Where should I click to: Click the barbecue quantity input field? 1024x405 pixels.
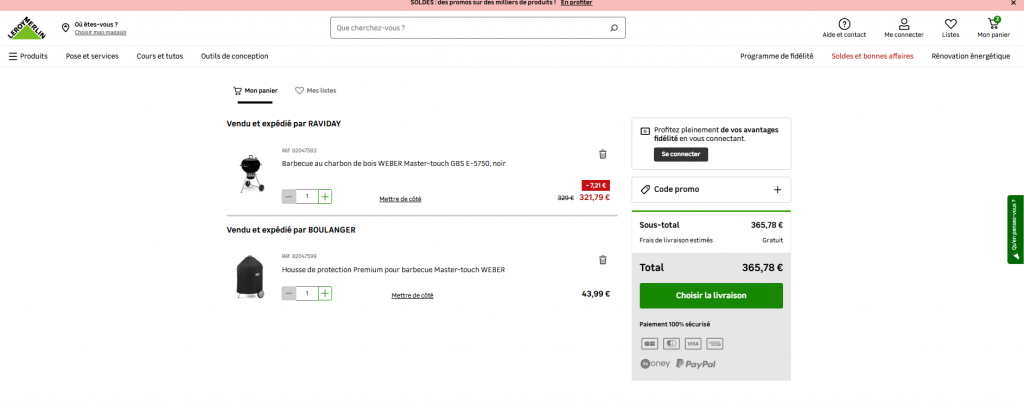point(307,197)
